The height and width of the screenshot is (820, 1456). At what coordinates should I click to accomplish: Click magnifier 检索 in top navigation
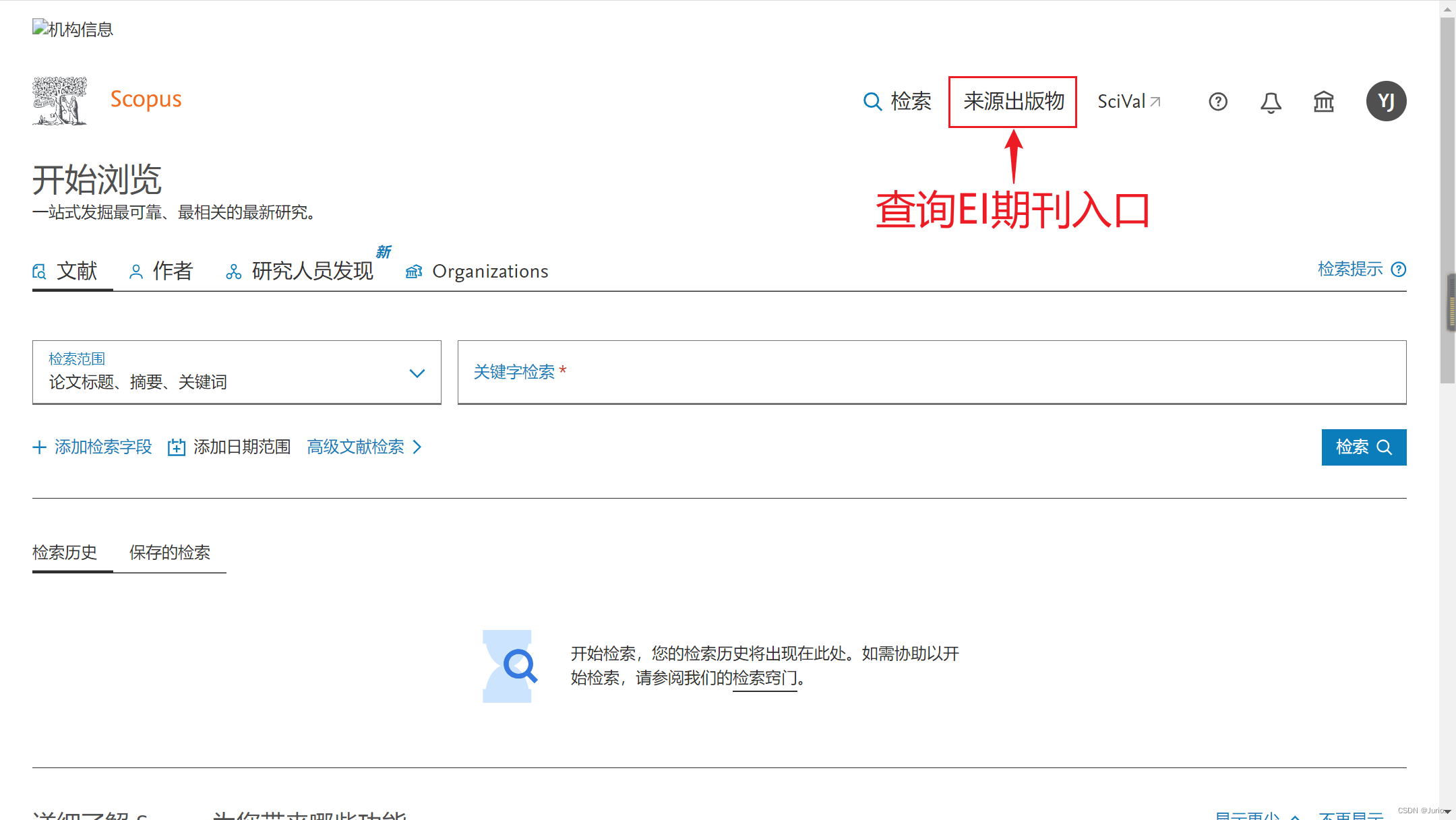pos(897,102)
